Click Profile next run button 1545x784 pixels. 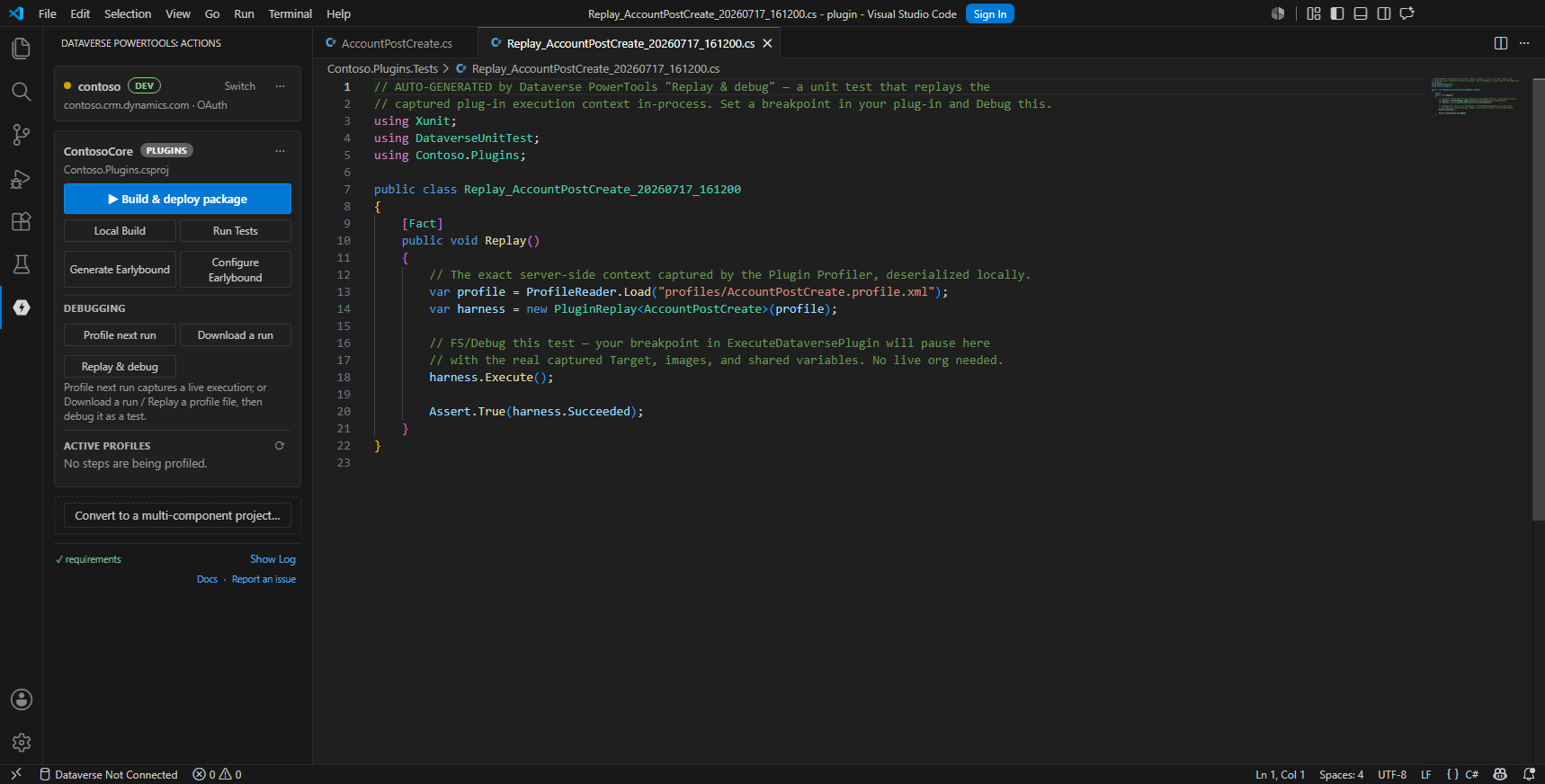[120, 335]
